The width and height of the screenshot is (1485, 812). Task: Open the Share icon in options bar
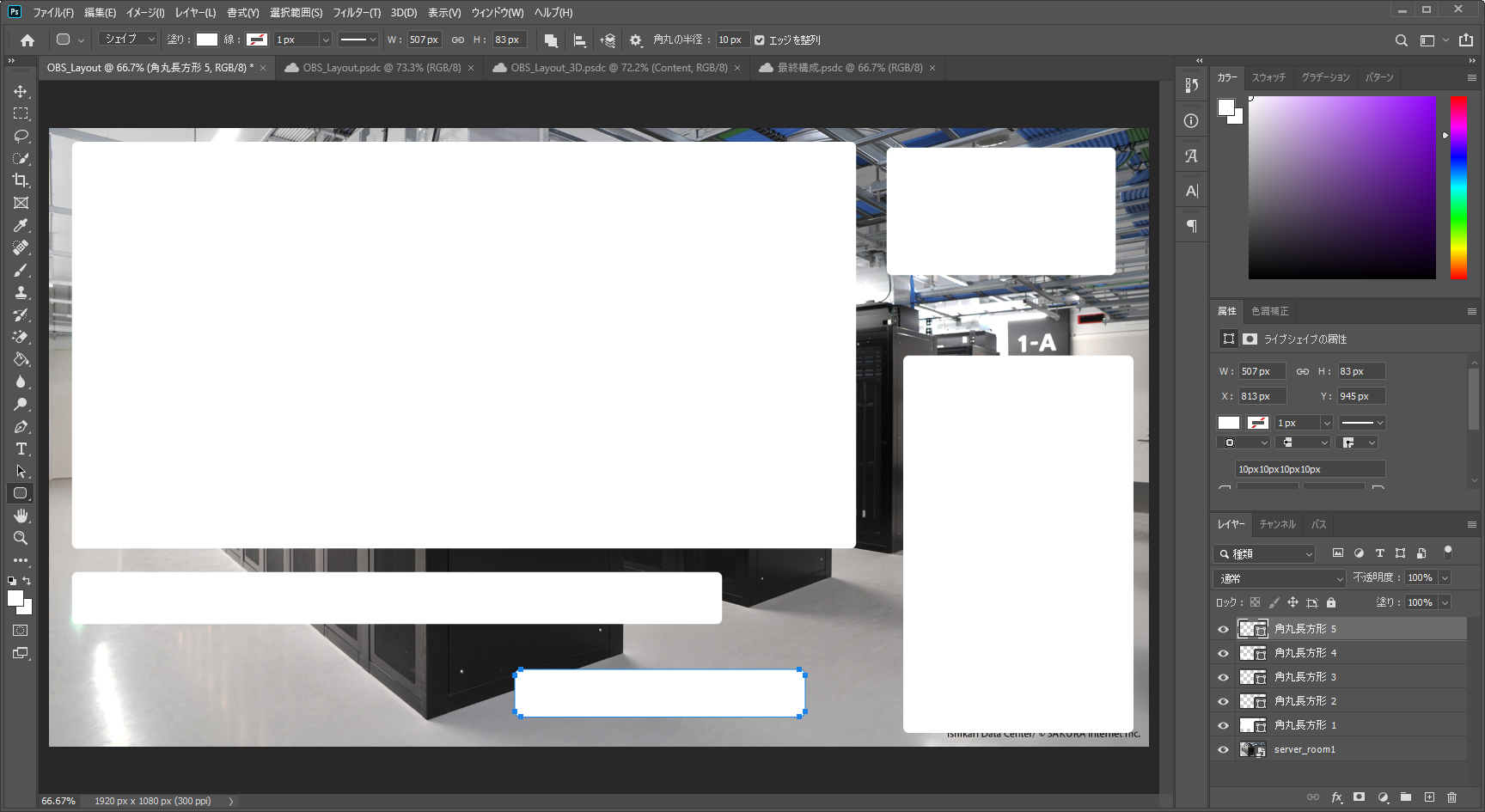[x=1466, y=40]
